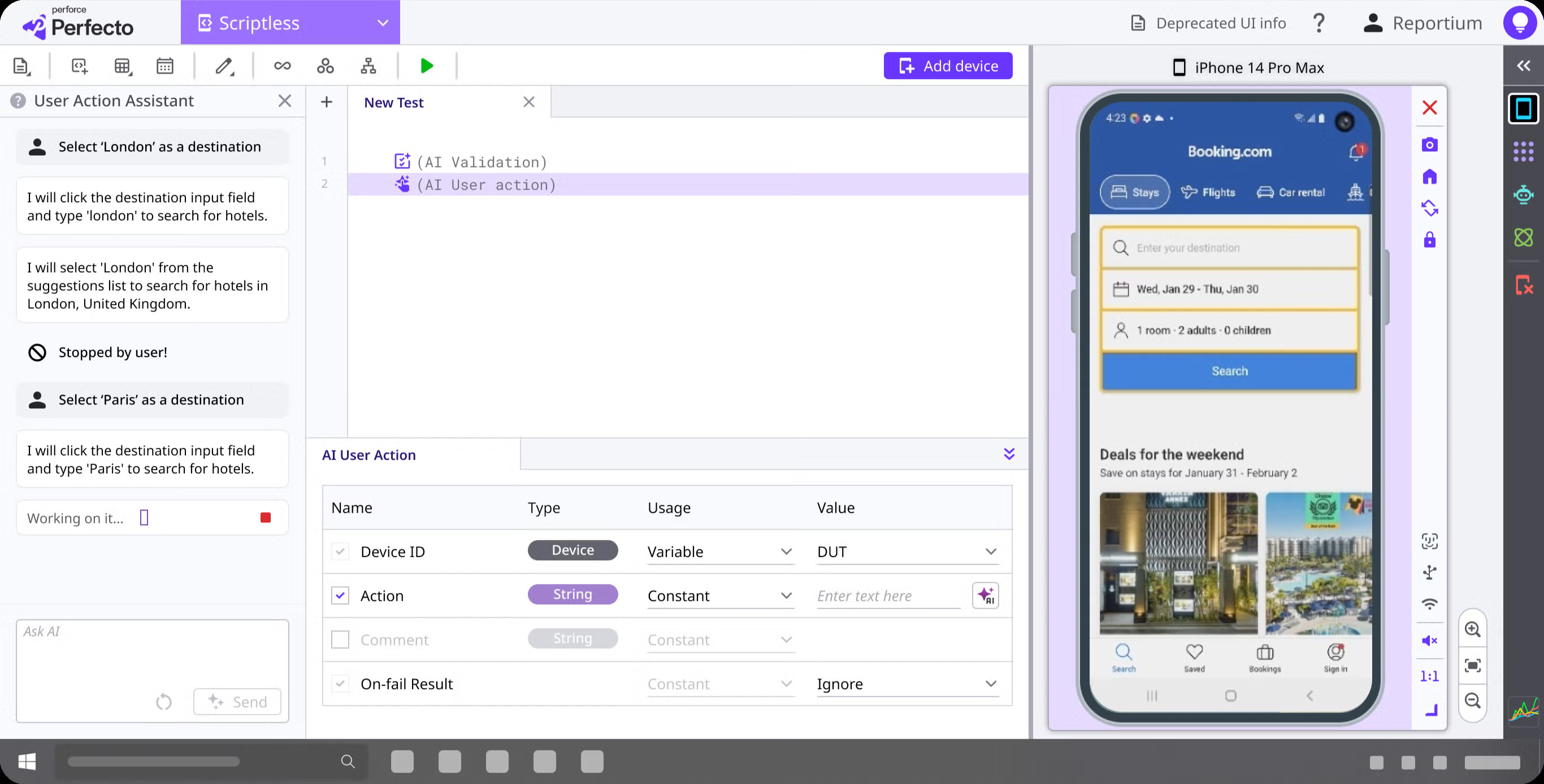Viewport: 1544px width, 784px height.
Task: Open the AI robot assistant sidebar icon
Action: (1523, 195)
